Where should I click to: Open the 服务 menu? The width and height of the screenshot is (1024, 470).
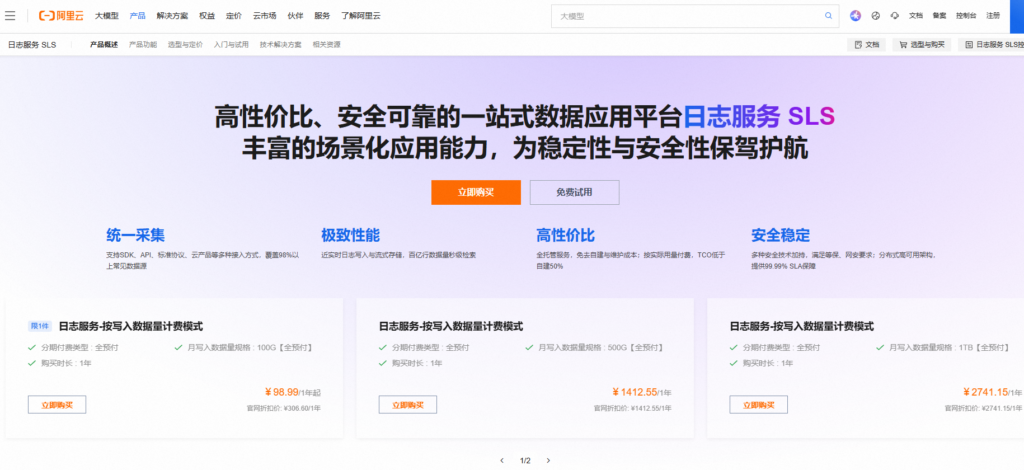(322, 16)
